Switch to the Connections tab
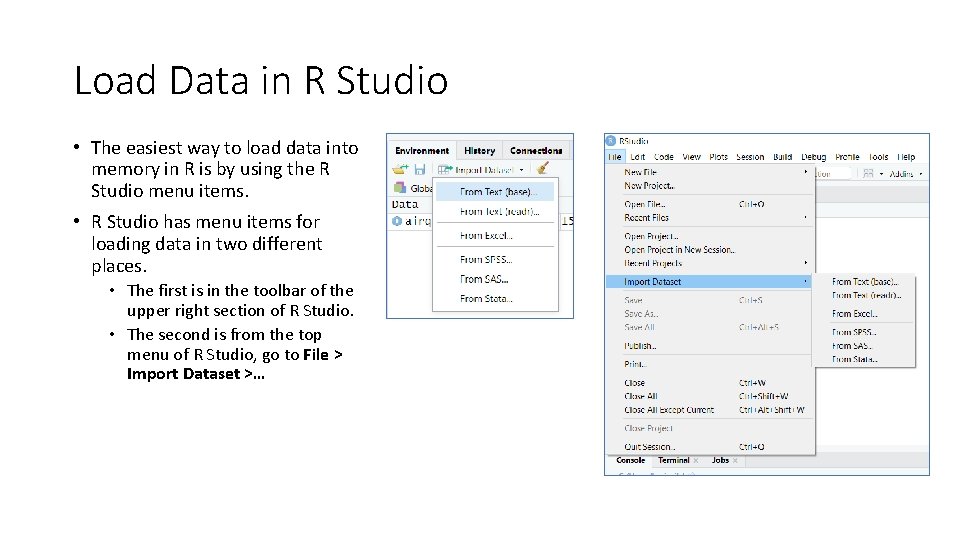The height and width of the screenshot is (540, 960). click(x=536, y=151)
